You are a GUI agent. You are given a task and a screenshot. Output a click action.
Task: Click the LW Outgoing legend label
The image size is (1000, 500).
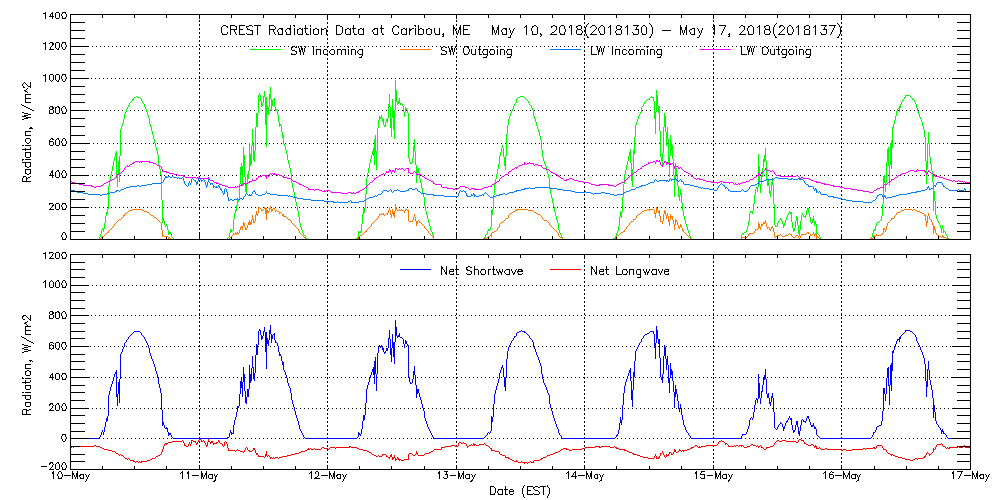[776, 52]
